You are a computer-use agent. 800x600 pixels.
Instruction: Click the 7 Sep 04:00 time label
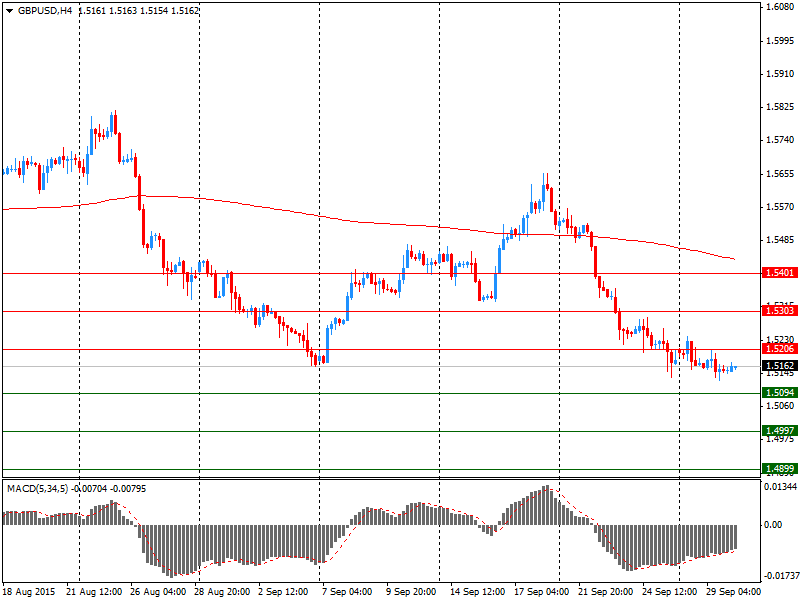point(348,592)
